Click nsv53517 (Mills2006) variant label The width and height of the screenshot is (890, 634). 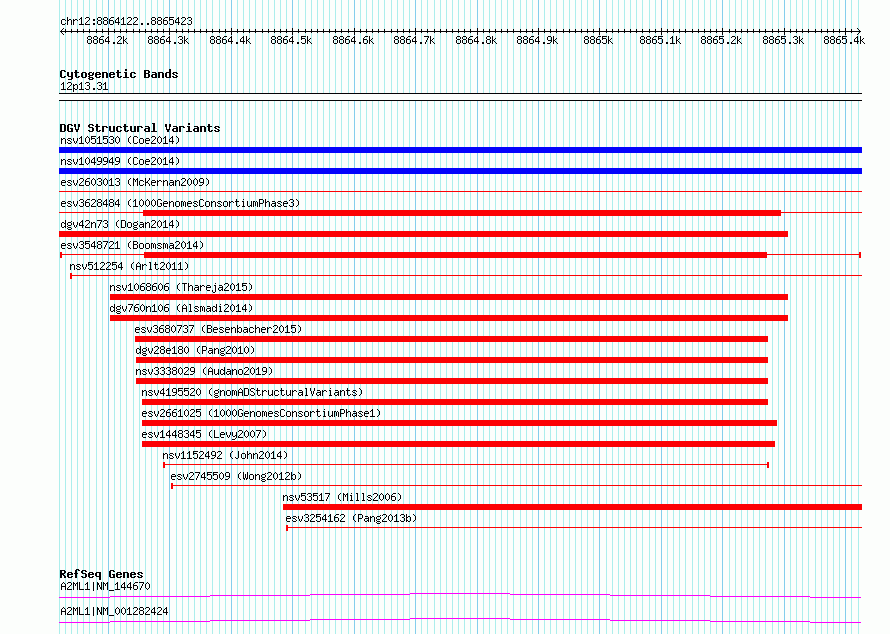[x=342, y=497]
